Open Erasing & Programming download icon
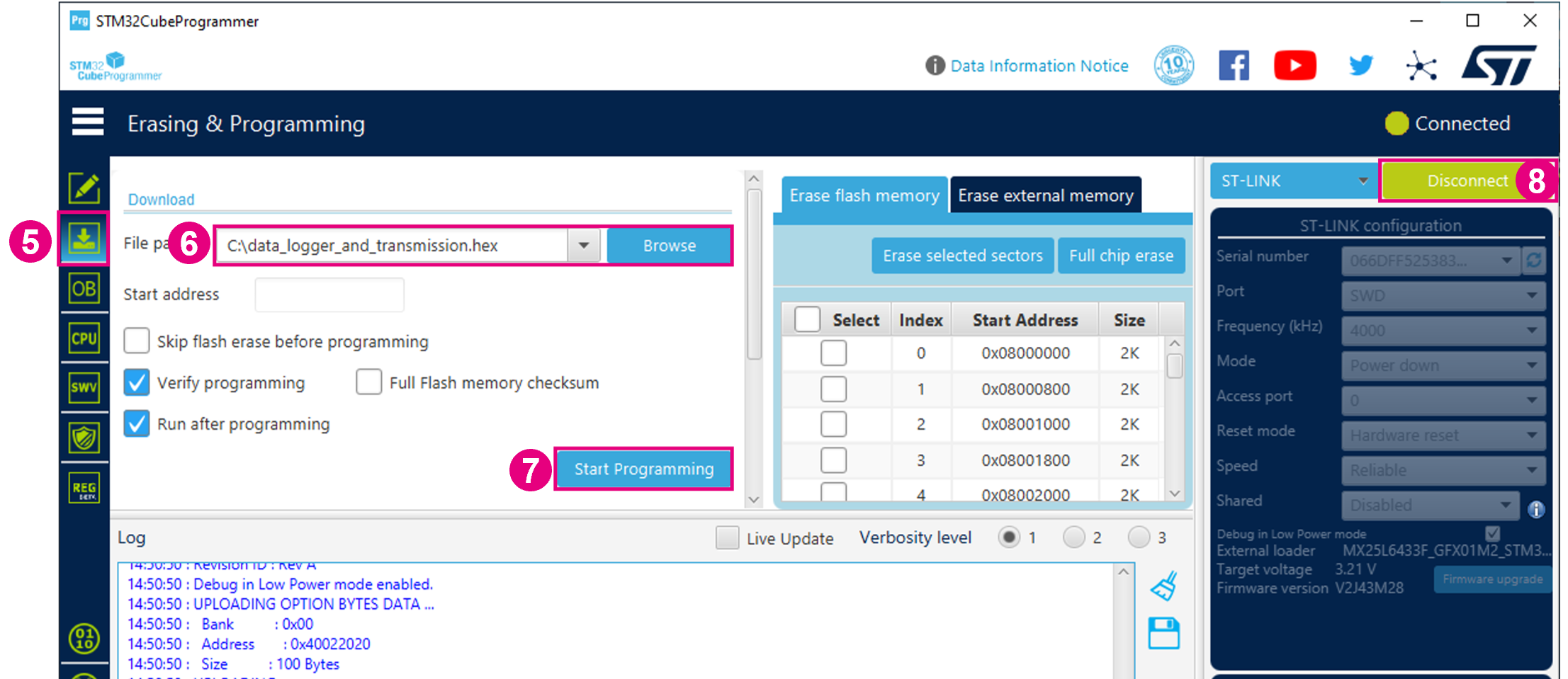 [x=84, y=239]
